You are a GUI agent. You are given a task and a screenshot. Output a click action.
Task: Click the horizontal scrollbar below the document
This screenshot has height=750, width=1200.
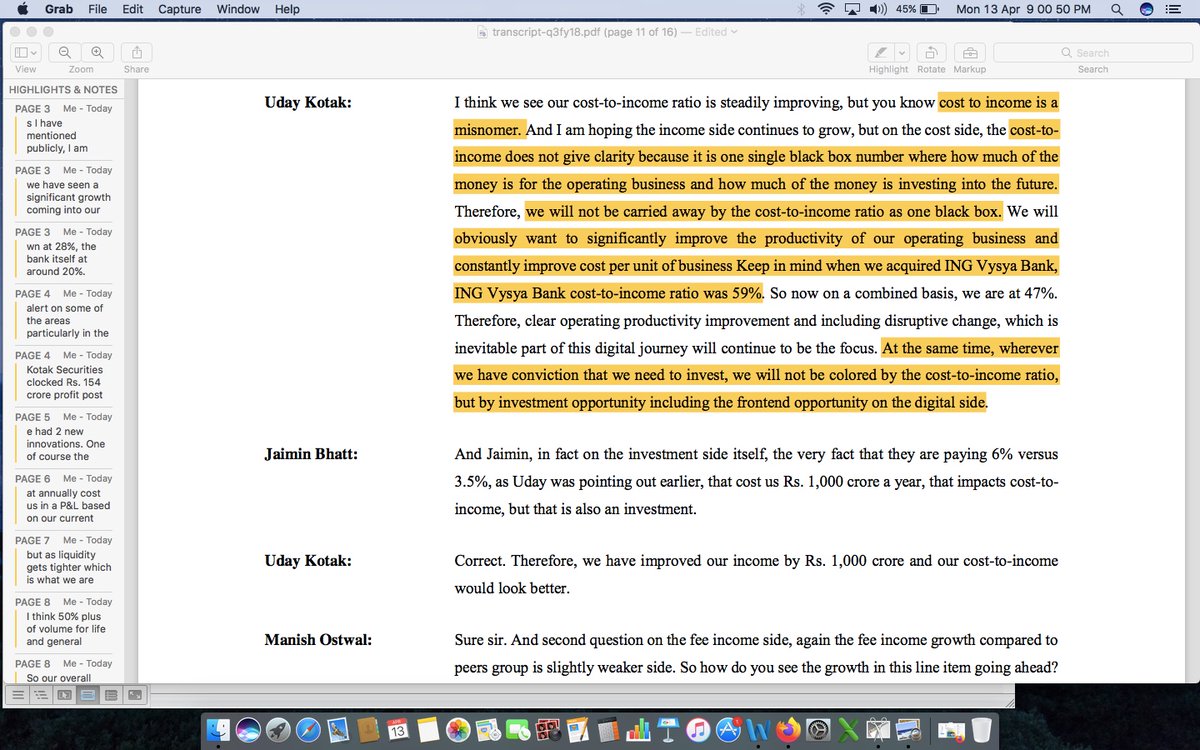(x=580, y=690)
